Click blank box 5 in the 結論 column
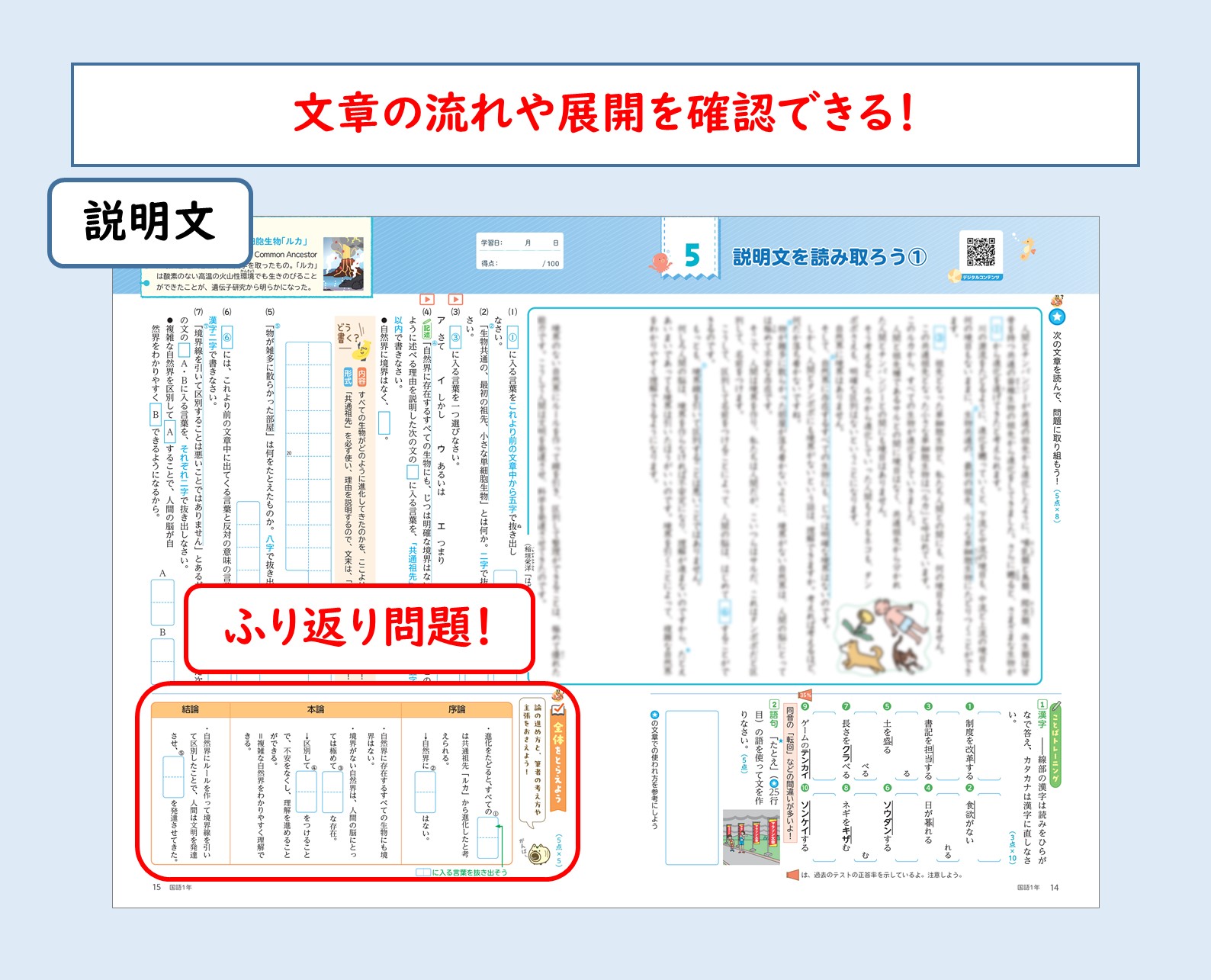 pyautogui.click(x=173, y=776)
